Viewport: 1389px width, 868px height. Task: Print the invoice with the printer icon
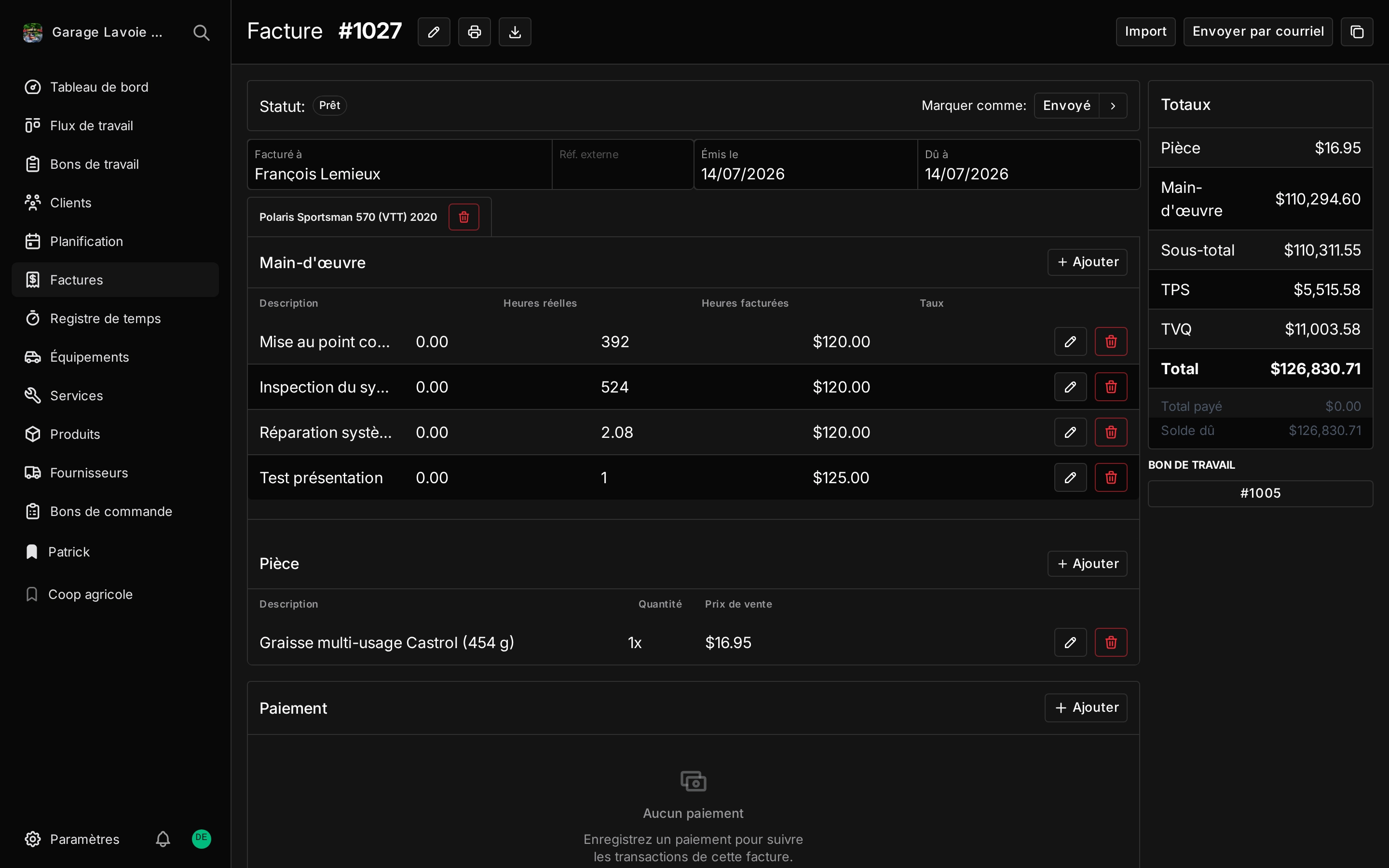(x=474, y=31)
